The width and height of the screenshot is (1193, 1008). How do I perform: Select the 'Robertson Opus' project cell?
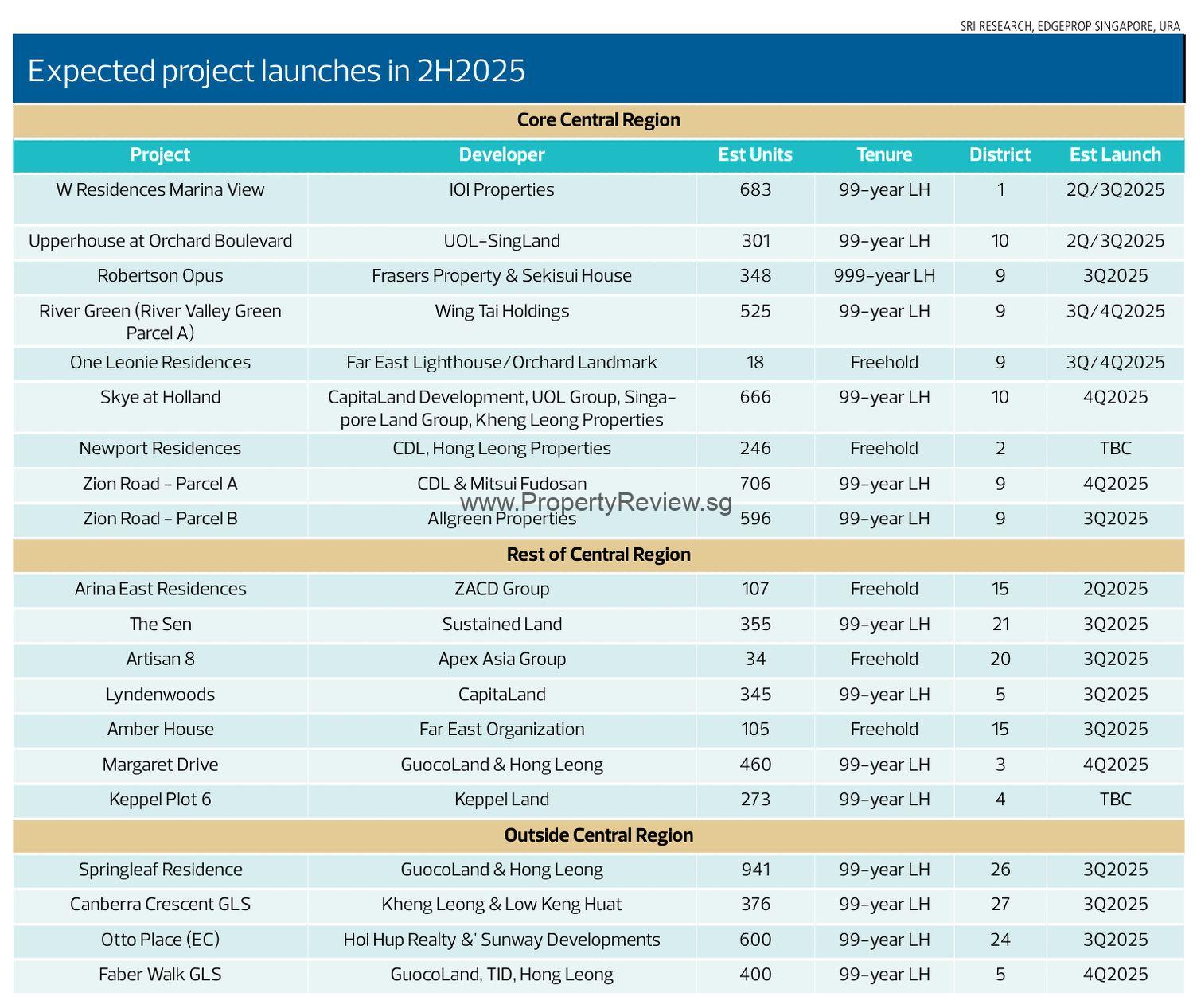coord(160,276)
